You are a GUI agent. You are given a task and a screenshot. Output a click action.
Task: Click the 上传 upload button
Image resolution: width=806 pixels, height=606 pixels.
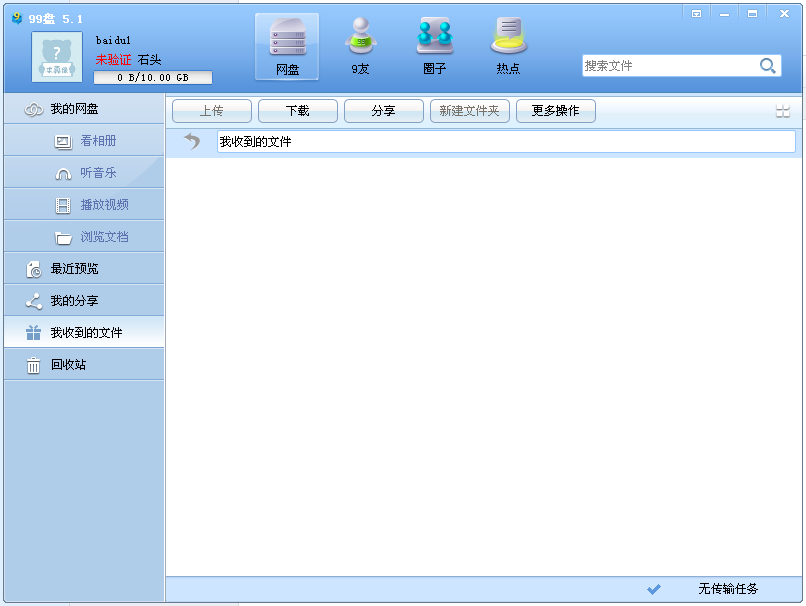(x=212, y=111)
